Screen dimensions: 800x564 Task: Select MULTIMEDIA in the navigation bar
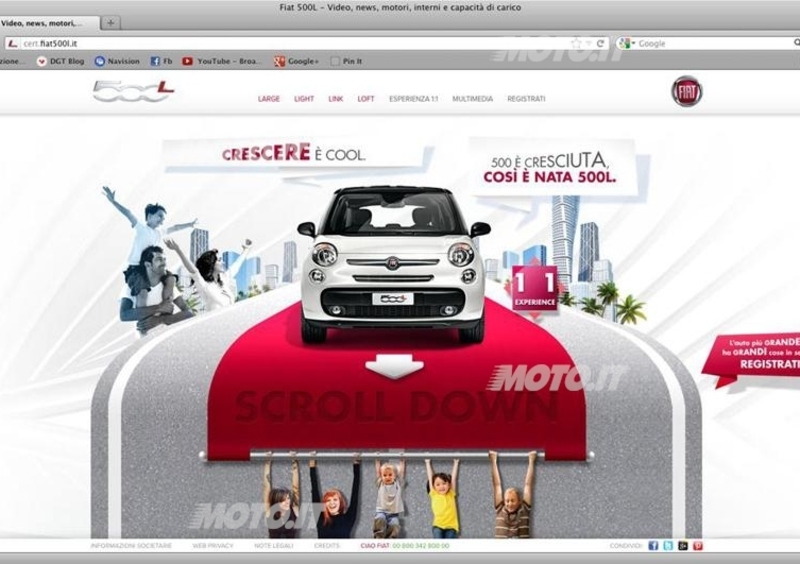click(472, 99)
